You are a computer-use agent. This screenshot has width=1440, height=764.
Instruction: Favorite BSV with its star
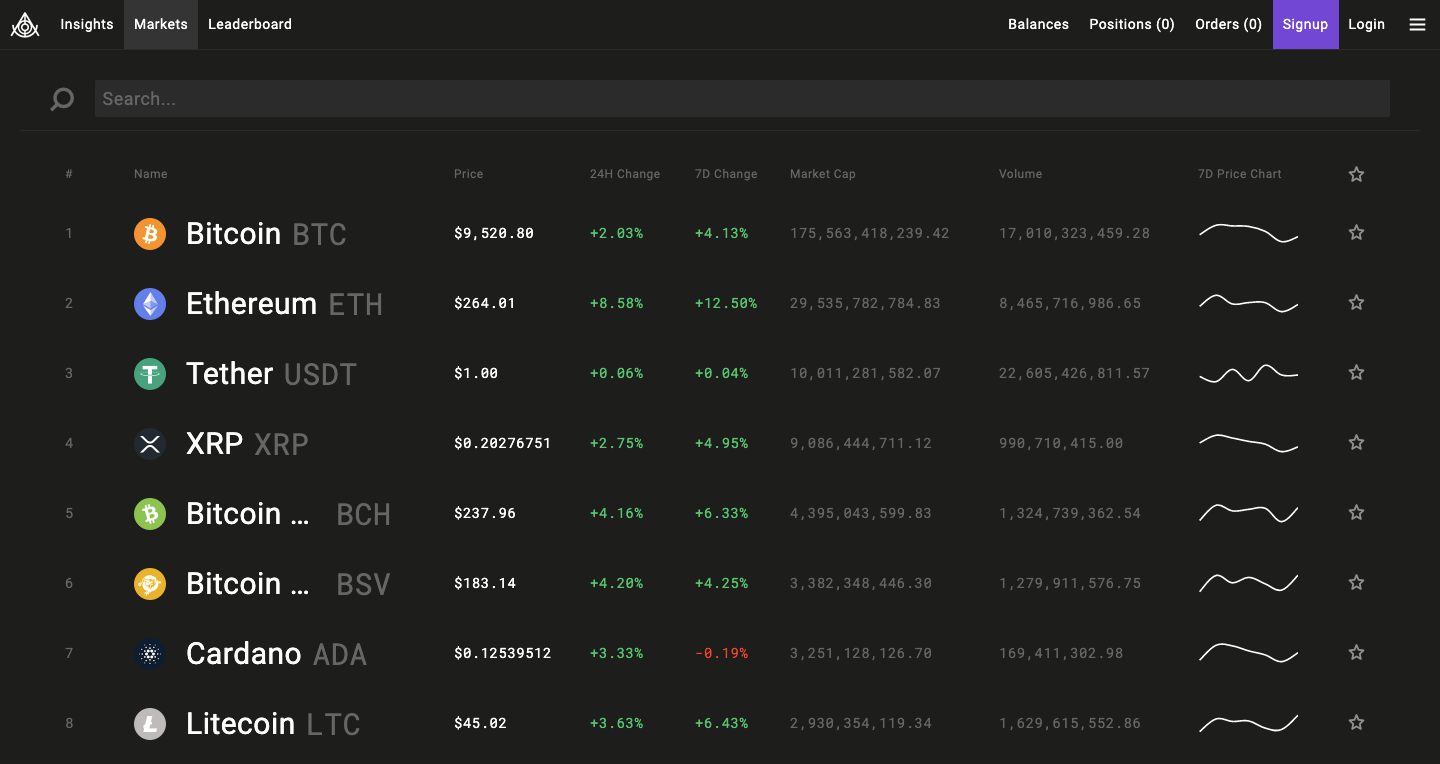tap(1356, 582)
